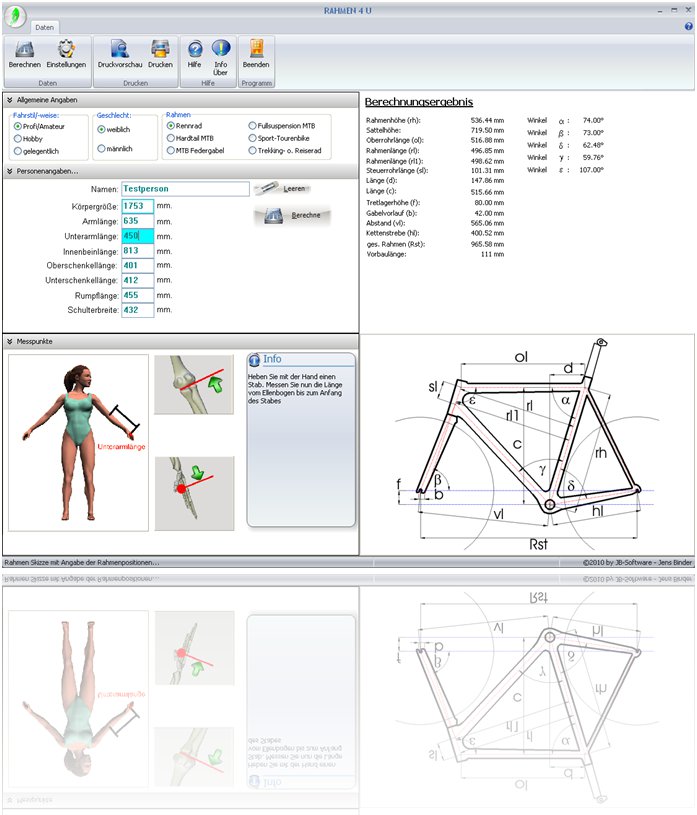The height and width of the screenshot is (815, 697).
Task: Click the Info Über icon
Action: point(221,48)
